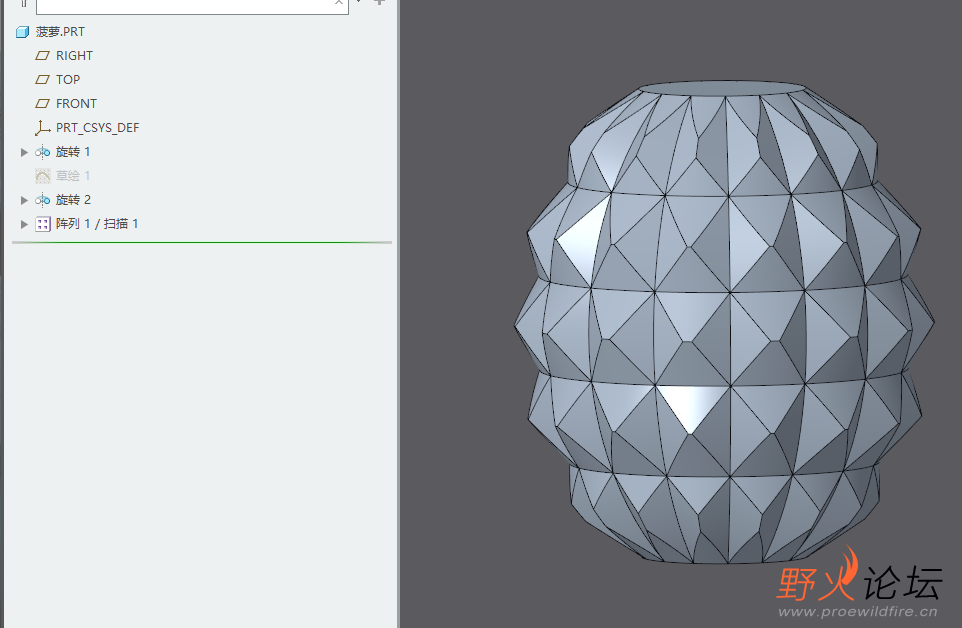This screenshot has height=628, width=962.
Task: Select the FRONT datum plane label
Action: pos(76,104)
